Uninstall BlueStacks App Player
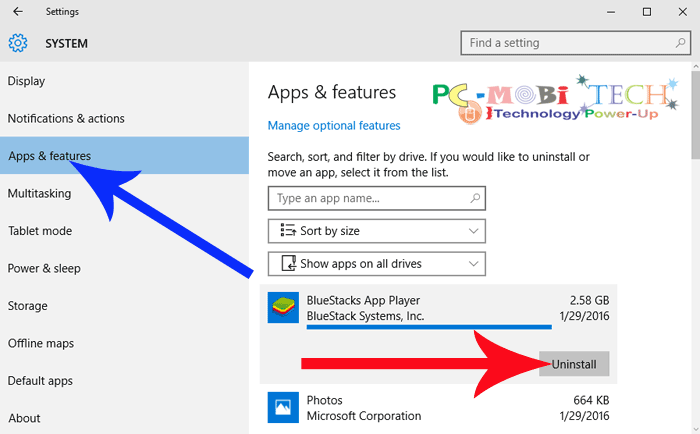Viewport: 700px width, 434px height. (574, 364)
